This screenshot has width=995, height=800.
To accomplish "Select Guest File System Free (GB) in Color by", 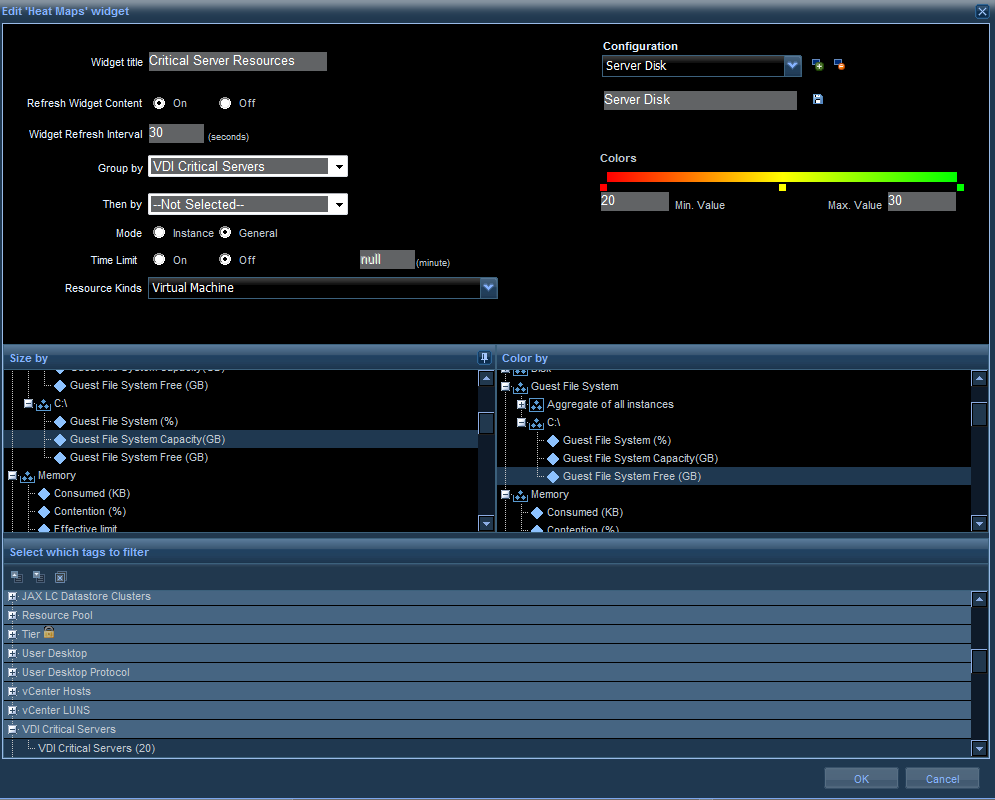I will pyautogui.click(x=631, y=477).
